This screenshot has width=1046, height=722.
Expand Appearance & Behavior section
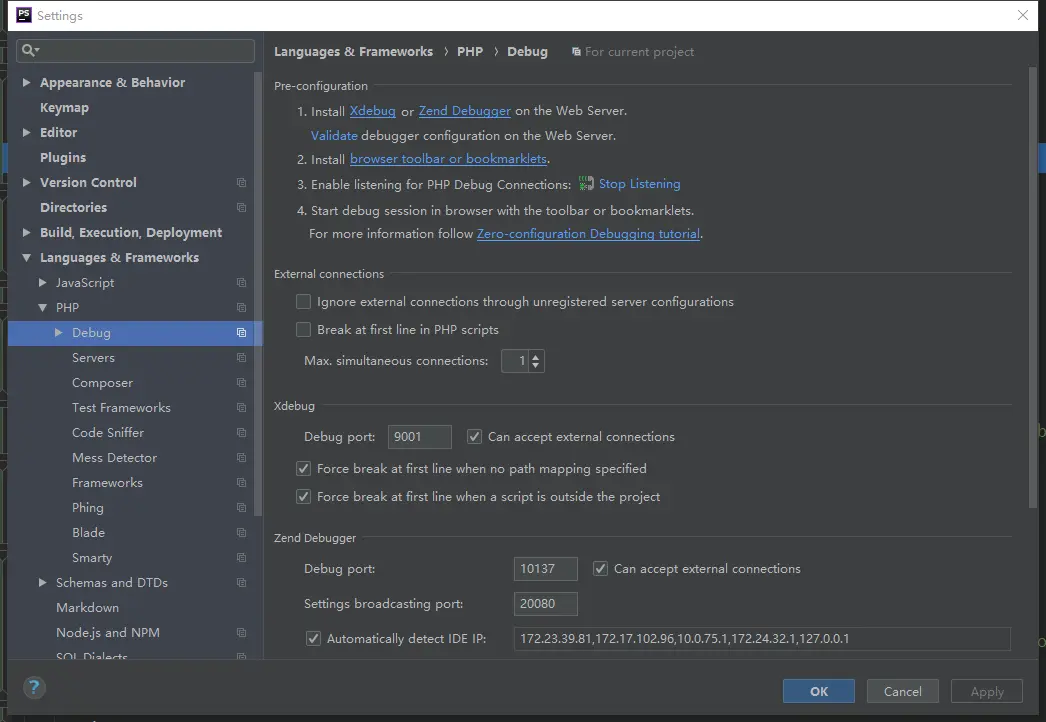27,82
